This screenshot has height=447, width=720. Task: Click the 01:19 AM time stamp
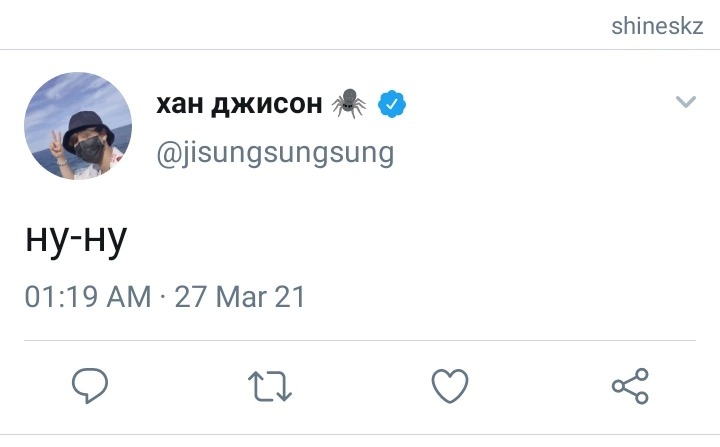[88, 297]
